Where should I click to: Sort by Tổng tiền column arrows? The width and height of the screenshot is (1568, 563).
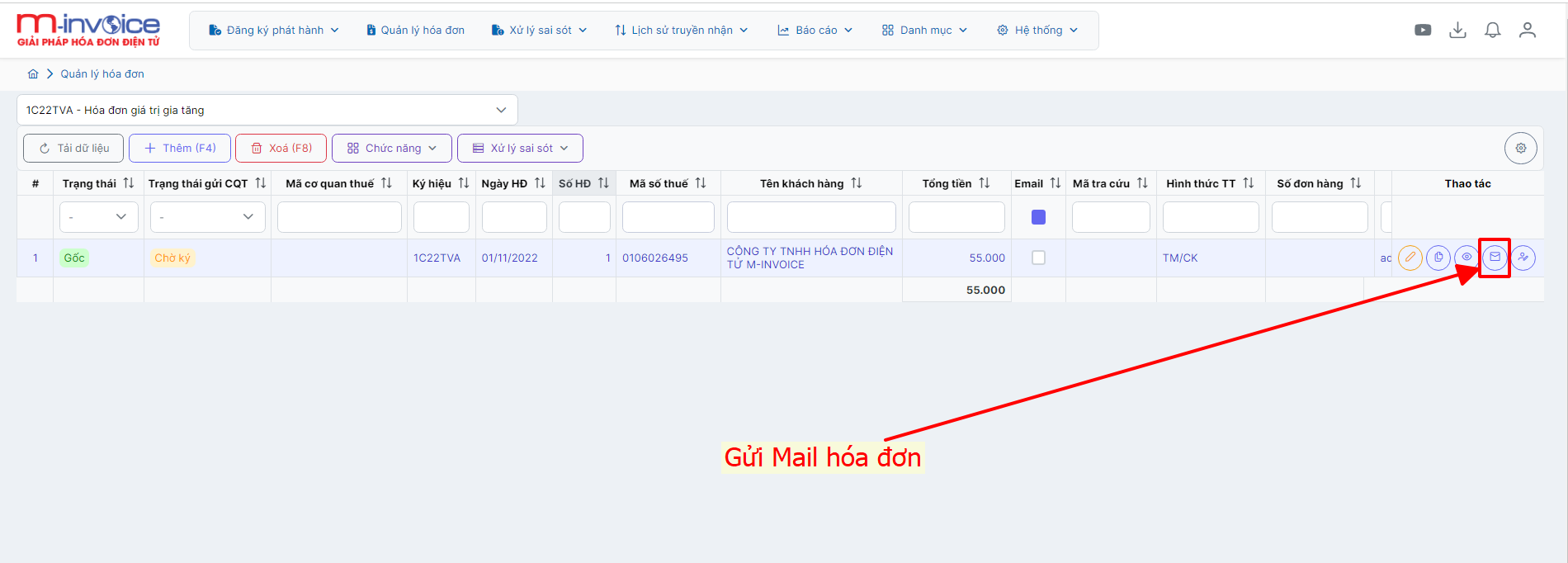tap(985, 183)
